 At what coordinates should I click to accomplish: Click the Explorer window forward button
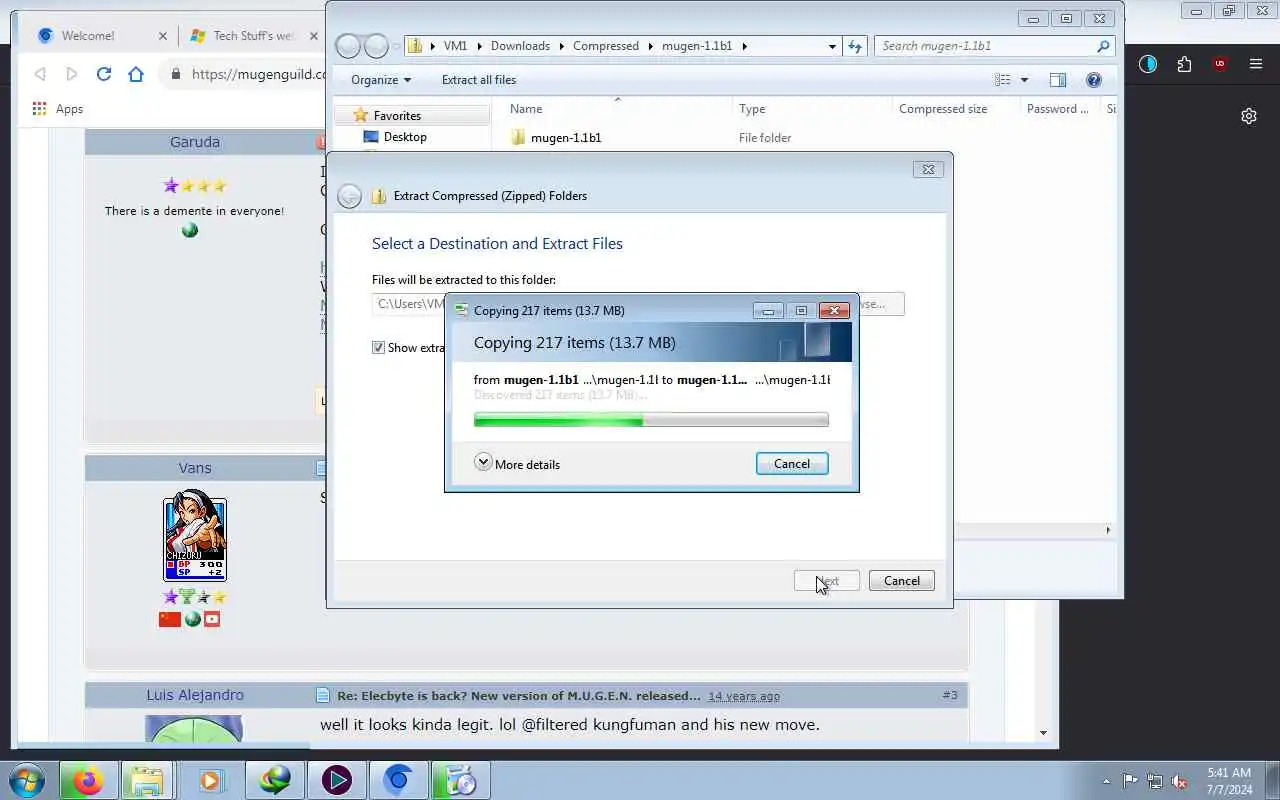(376, 46)
